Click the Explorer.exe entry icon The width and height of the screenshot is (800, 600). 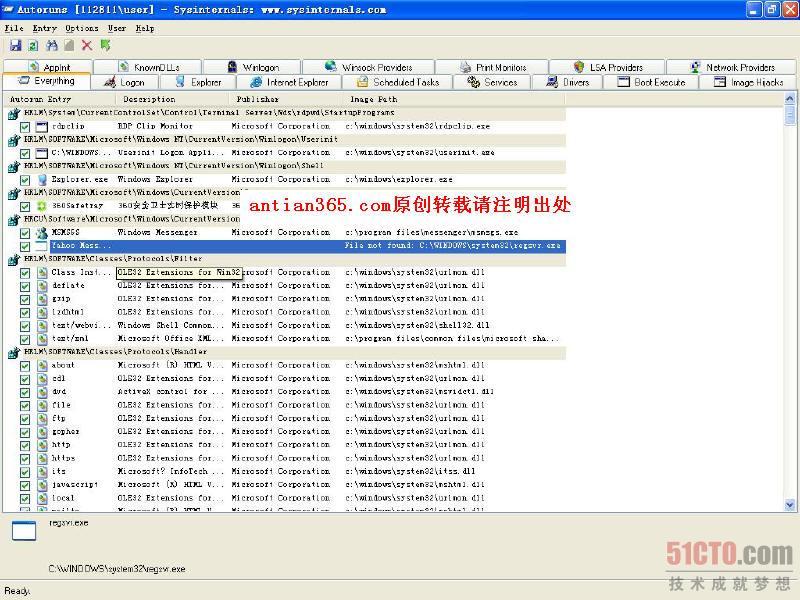click(x=42, y=180)
